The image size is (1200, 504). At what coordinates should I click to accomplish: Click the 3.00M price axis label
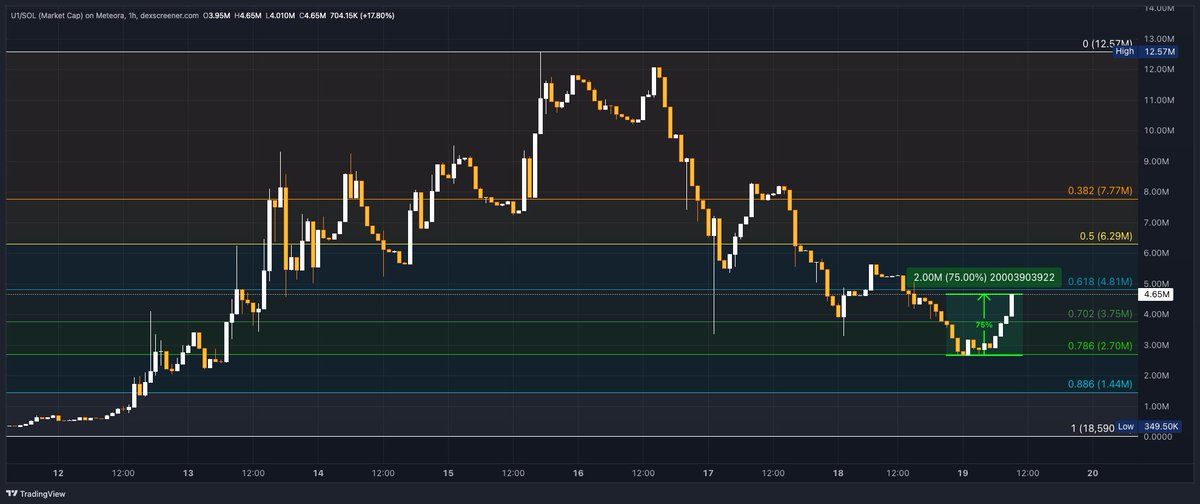[1158, 346]
